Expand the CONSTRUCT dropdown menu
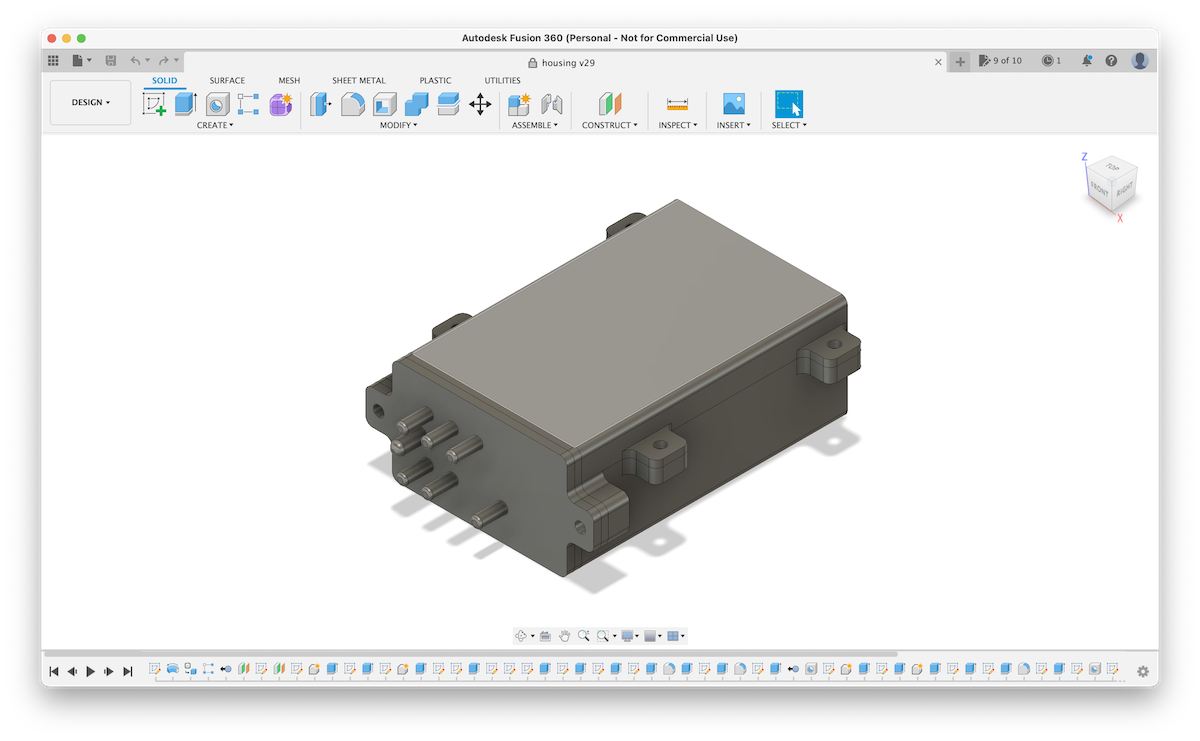Image resolution: width=1200 pixels, height=741 pixels. pyautogui.click(x=609, y=126)
